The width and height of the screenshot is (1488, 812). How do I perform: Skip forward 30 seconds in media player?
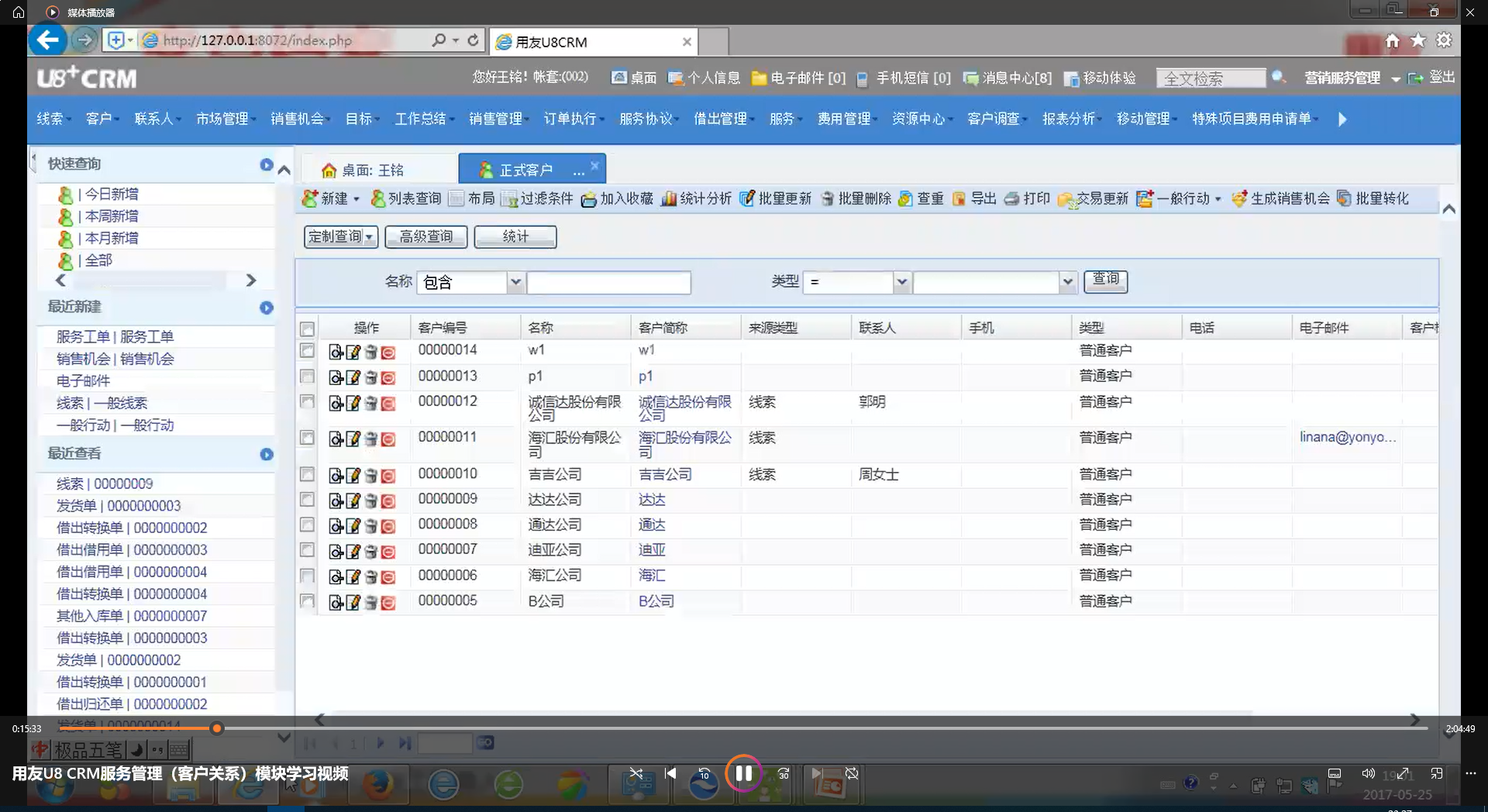pyautogui.click(x=784, y=773)
